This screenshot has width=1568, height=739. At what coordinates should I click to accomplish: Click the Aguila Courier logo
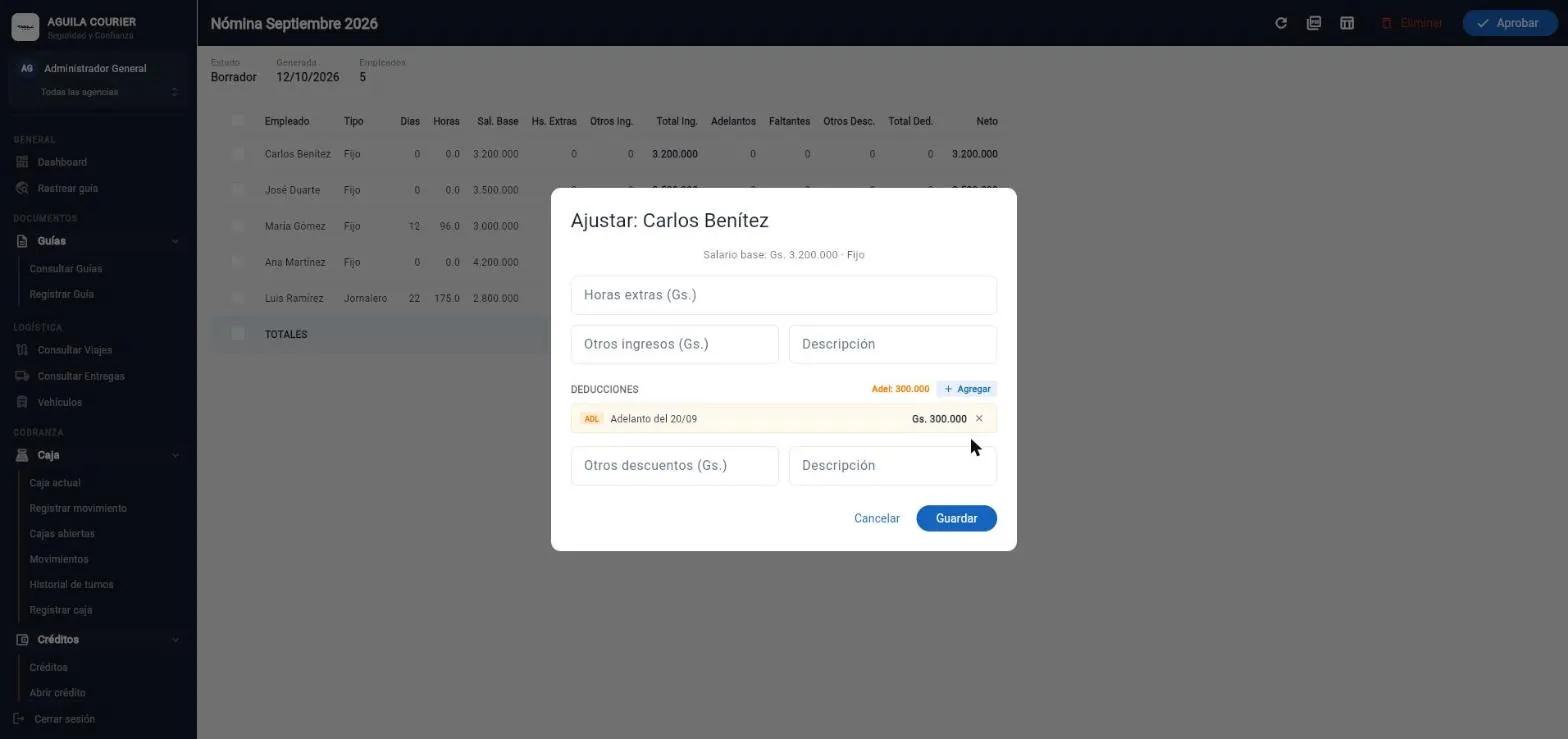pos(25,27)
